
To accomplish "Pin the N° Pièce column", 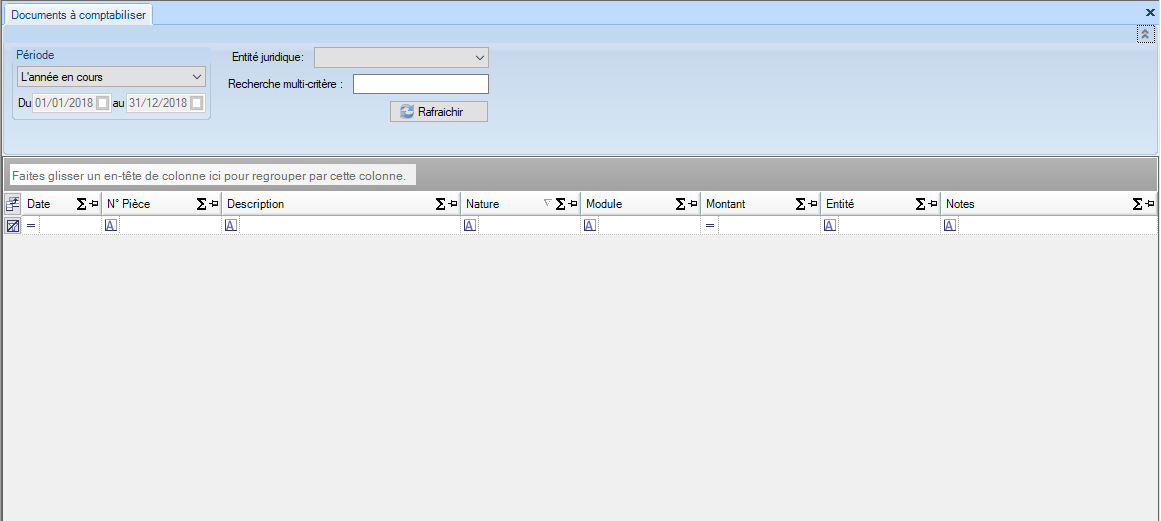I will click(213, 204).
